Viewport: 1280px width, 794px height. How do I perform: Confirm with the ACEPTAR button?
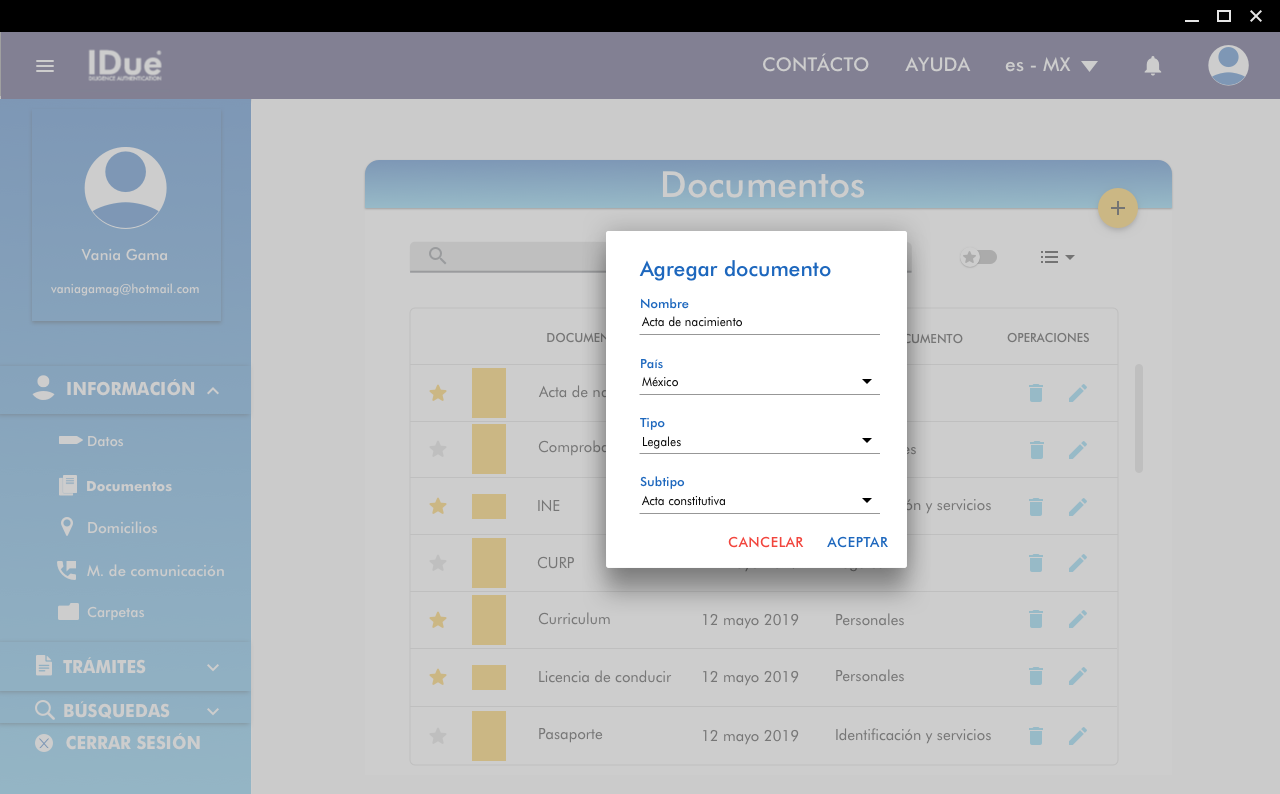tap(857, 542)
